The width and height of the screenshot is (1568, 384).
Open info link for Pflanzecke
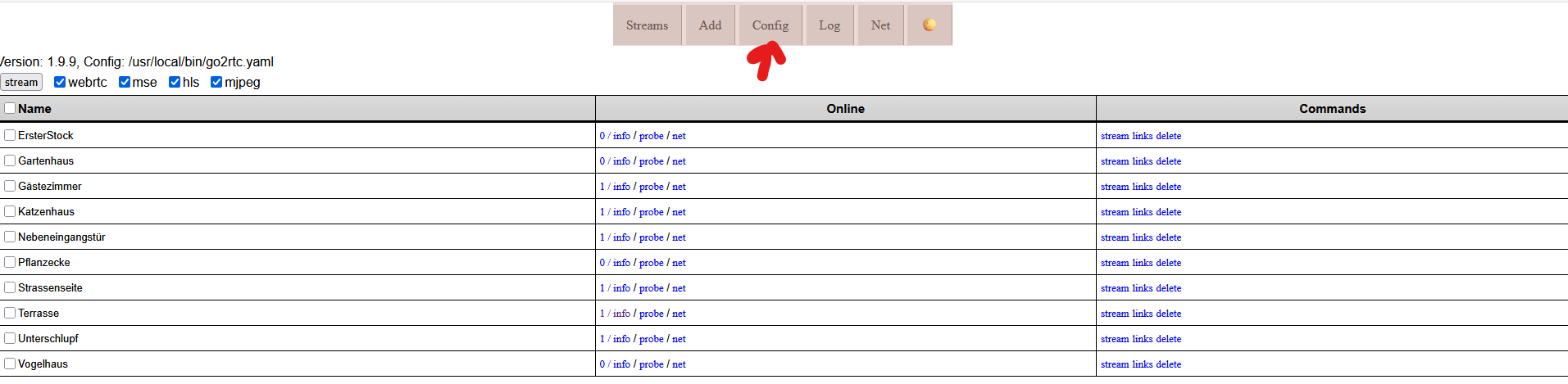pyautogui.click(x=621, y=263)
